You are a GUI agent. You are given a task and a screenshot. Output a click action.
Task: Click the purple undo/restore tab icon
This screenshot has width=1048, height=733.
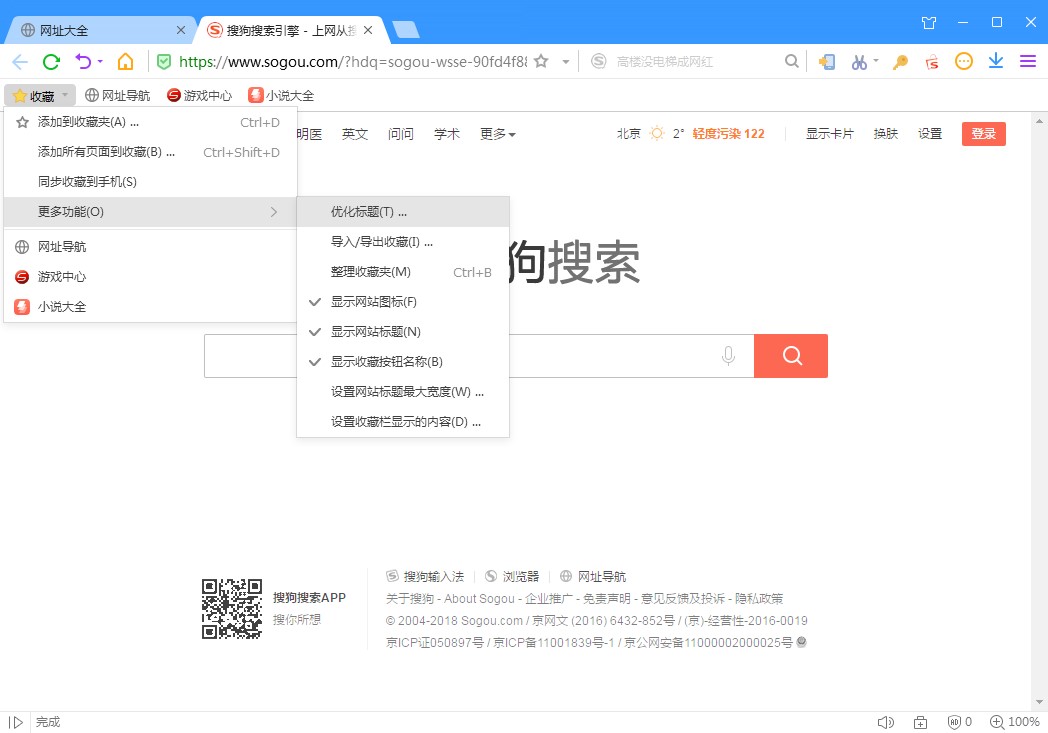[84, 61]
